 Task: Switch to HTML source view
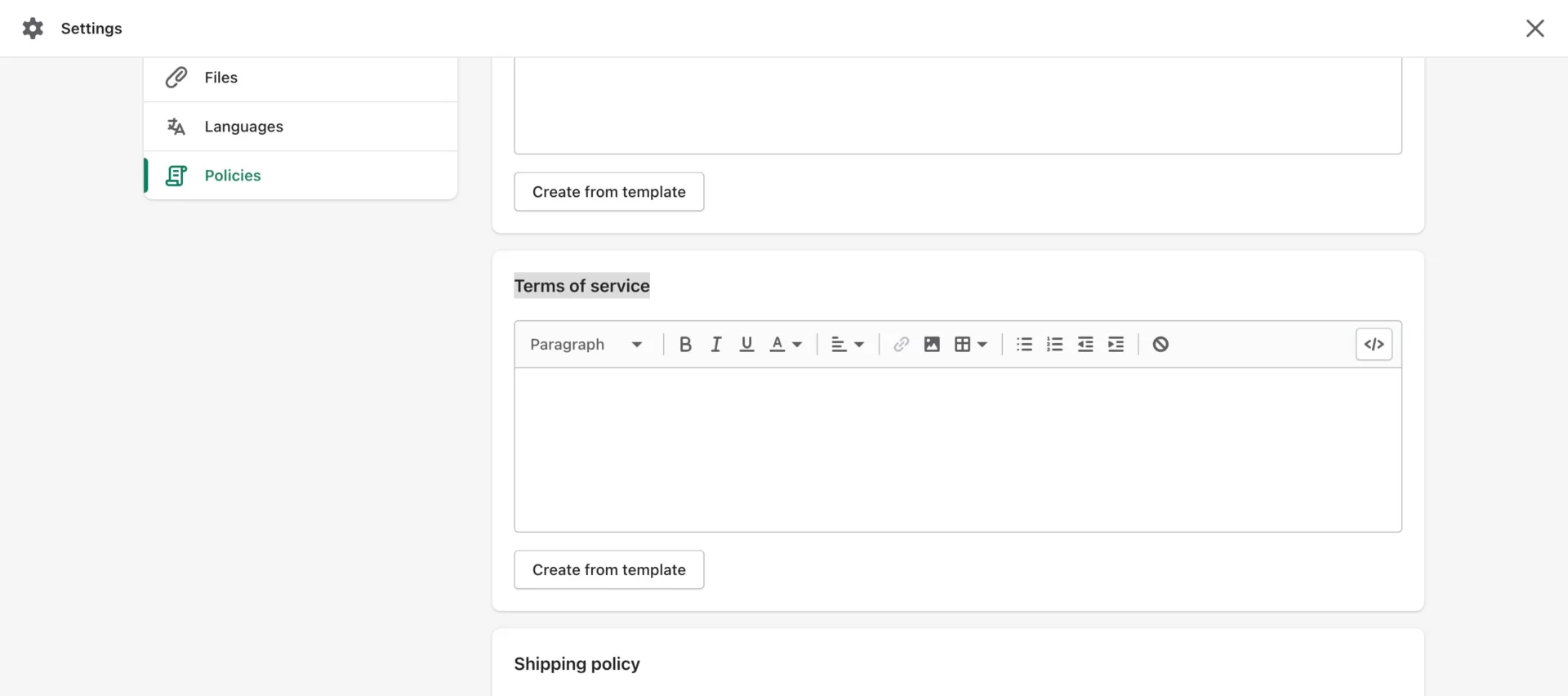[1374, 345]
